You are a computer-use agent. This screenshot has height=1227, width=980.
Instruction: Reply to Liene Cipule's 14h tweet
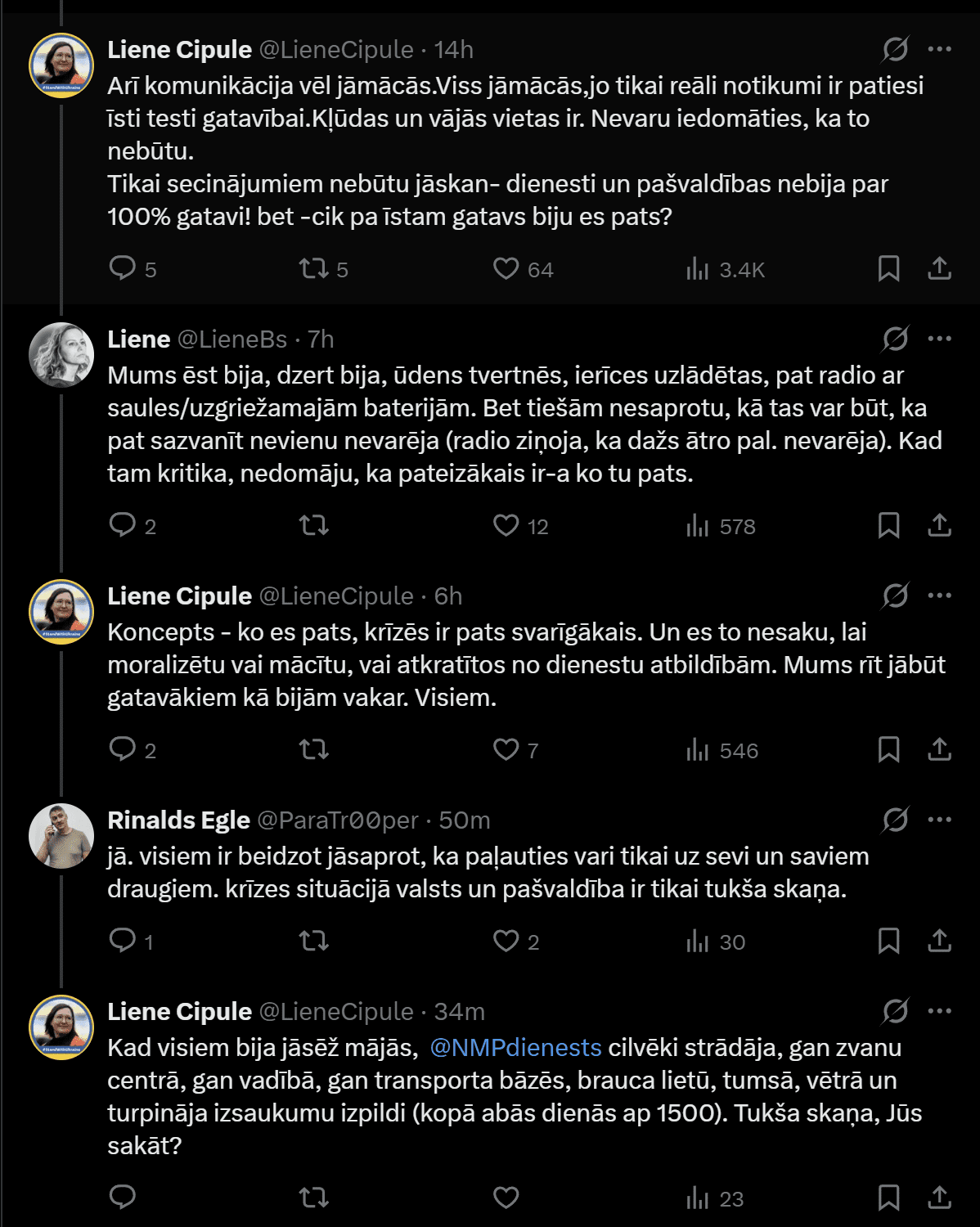coord(132,269)
